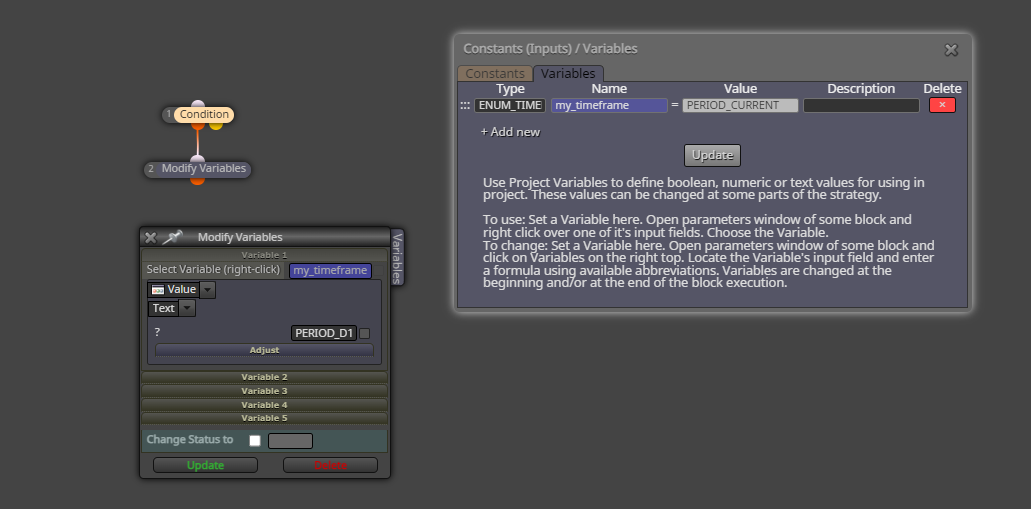The width and height of the screenshot is (1031, 509).
Task: Switch to the Constants tab
Action: tap(495, 74)
